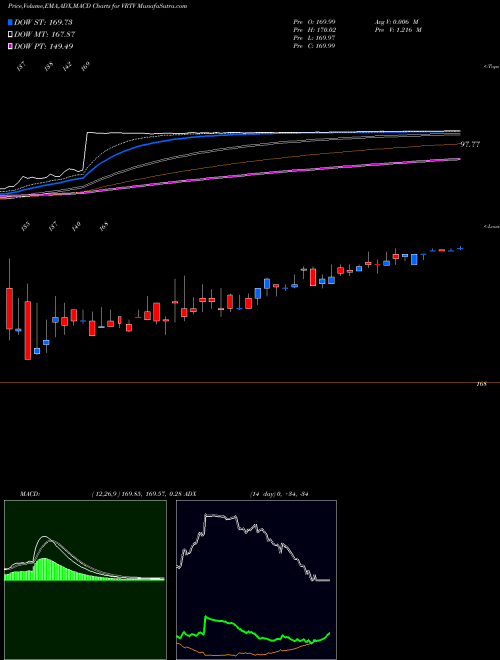Click the 'Pre H: 170.02' value
The image size is (500, 660).
314,30
